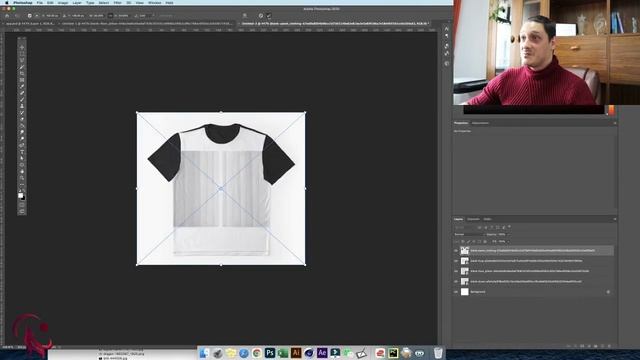
Task: Select the top layer thumbnail
Action: point(464,251)
